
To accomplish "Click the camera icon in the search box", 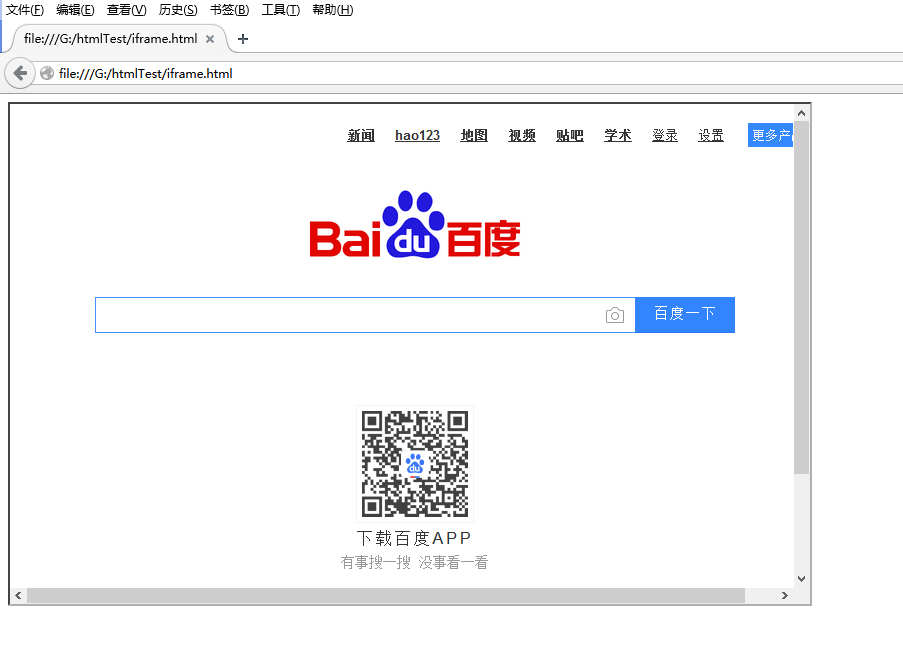I will (x=615, y=314).
